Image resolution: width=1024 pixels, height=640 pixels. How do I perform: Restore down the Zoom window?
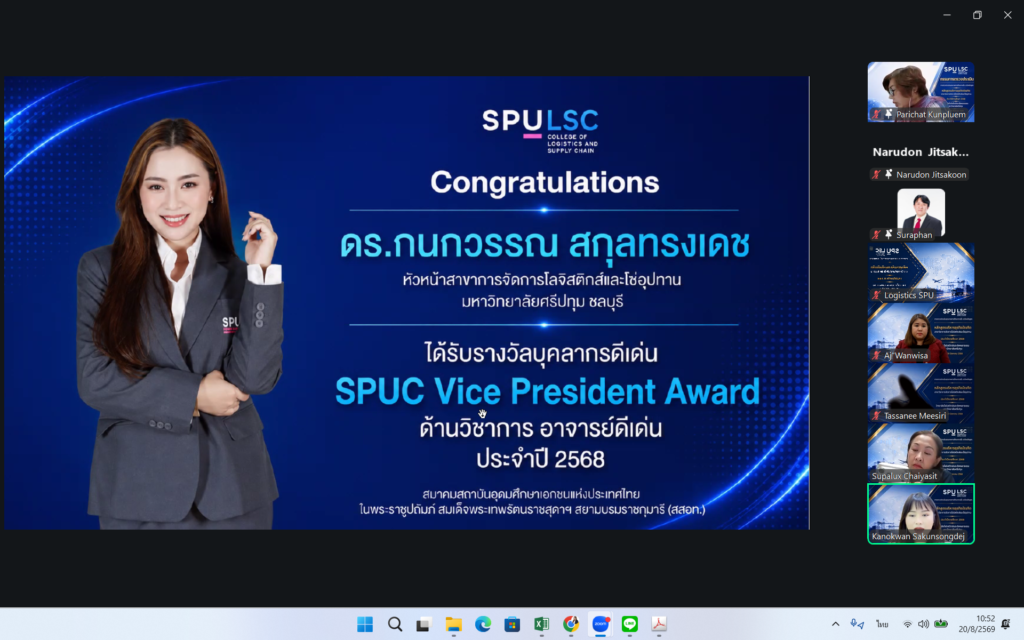pyautogui.click(x=977, y=15)
